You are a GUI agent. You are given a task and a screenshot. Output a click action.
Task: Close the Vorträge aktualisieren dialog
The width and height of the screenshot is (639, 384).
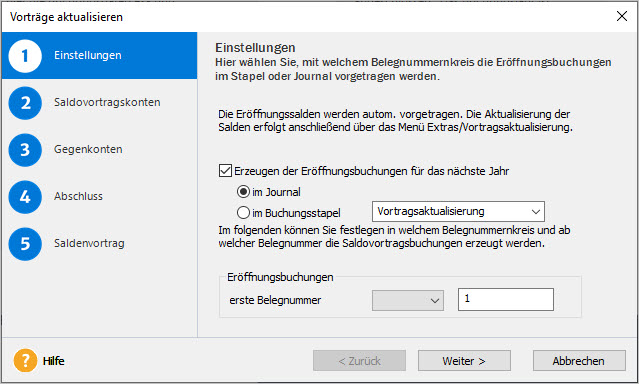coord(622,16)
